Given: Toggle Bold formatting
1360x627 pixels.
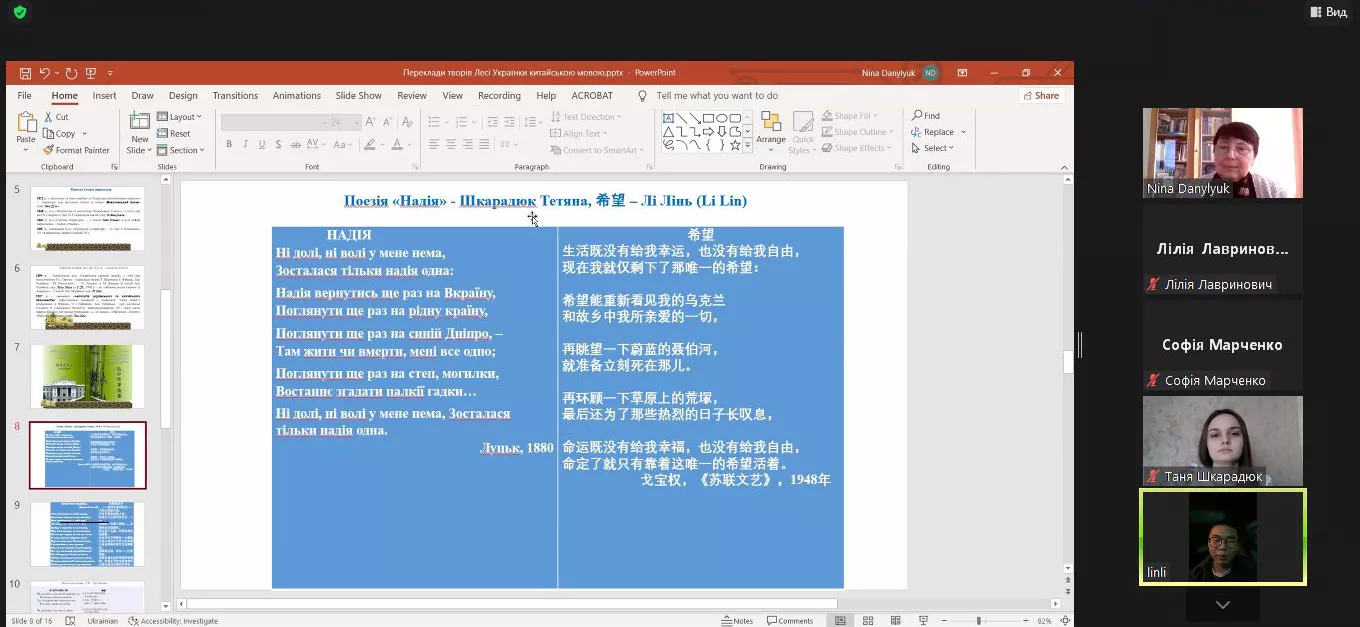Looking at the screenshot, I should [229, 144].
